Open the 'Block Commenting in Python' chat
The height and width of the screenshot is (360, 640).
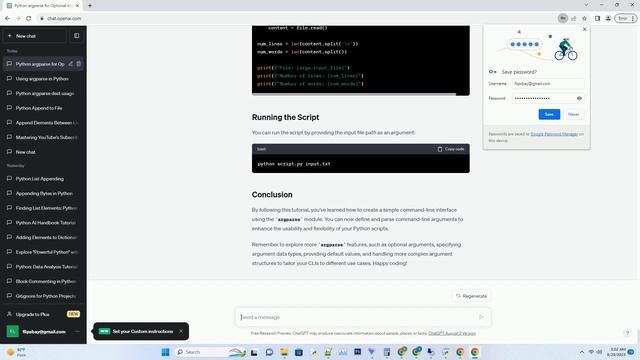(x=43, y=282)
